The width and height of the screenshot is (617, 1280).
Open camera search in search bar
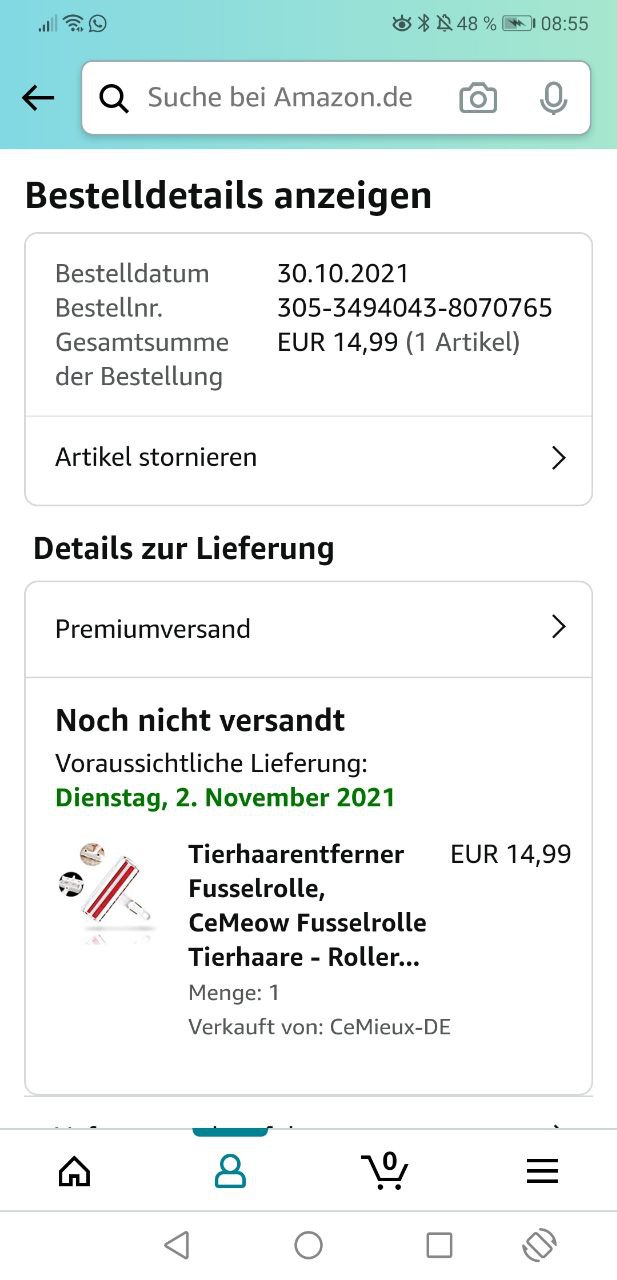tap(478, 98)
